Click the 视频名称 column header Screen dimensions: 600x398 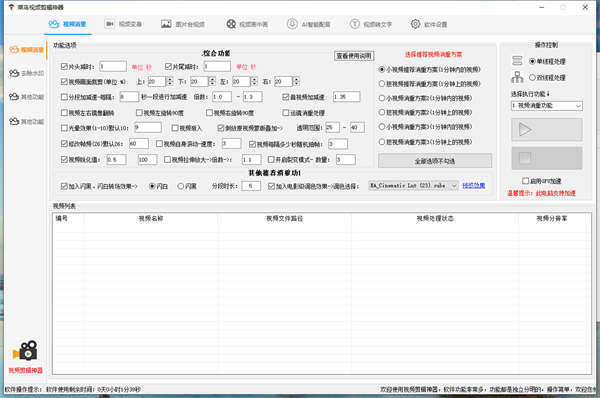coord(151,219)
